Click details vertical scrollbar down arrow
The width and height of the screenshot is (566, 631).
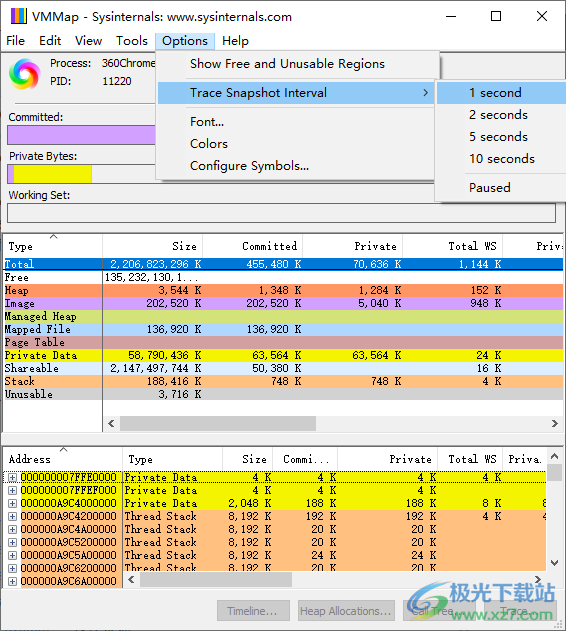coord(554,563)
